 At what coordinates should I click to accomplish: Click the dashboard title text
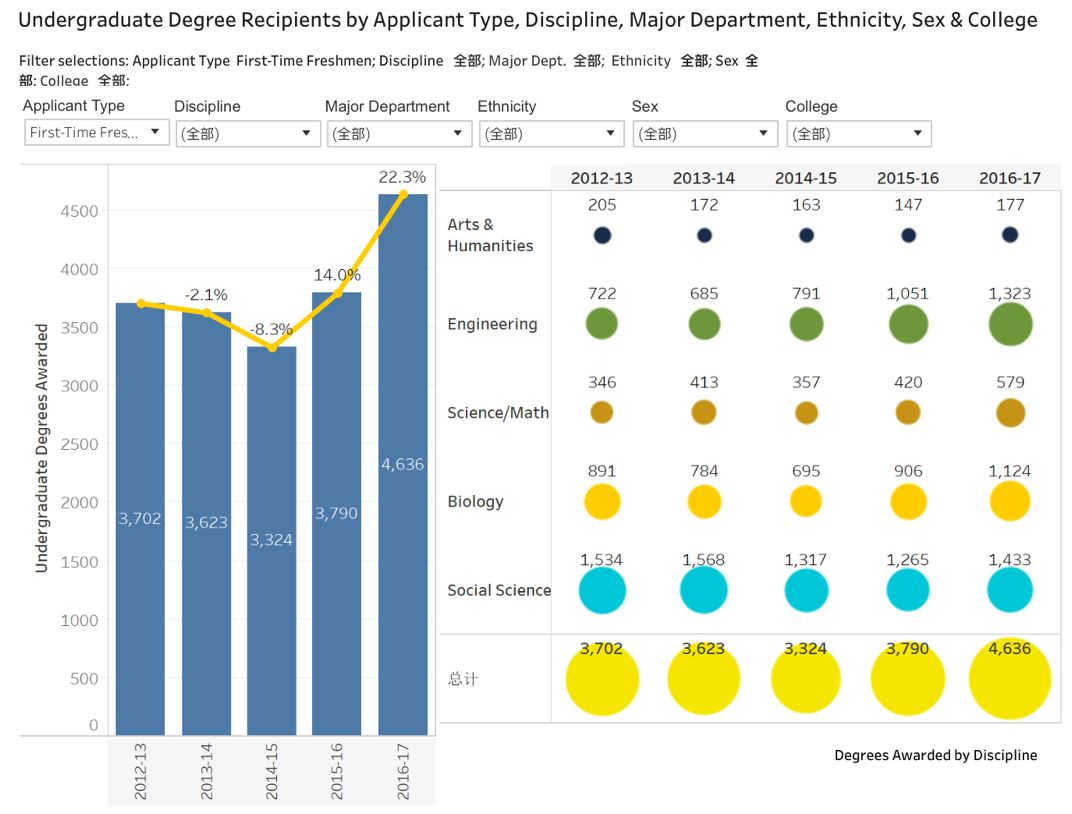point(527,20)
